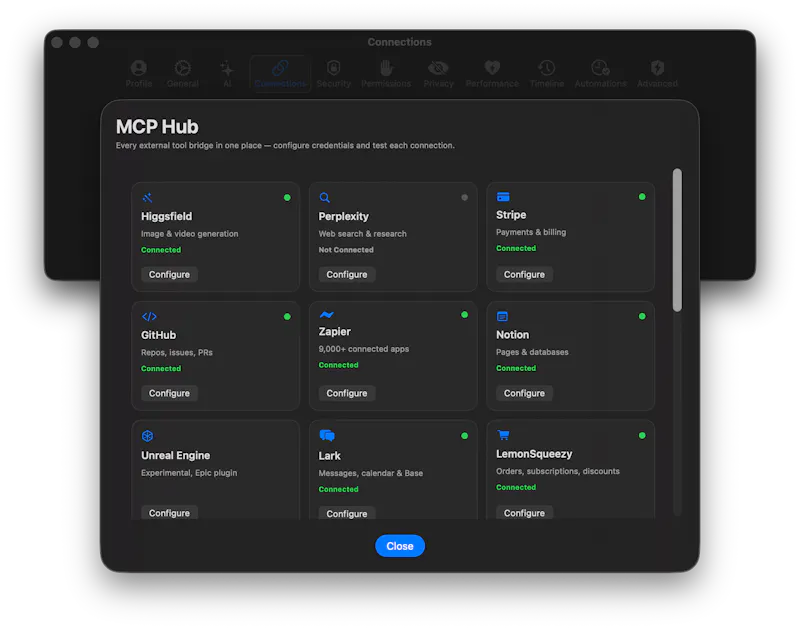This screenshot has height=631, width=800.
Task: Click the Lark chat bubbles icon
Action: [327, 435]
